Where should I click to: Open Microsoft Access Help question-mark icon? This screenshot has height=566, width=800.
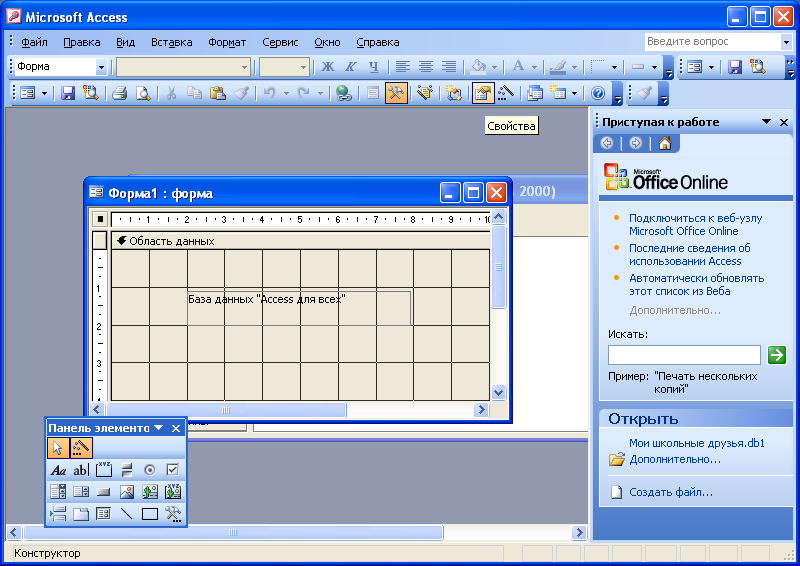(598, 93)
